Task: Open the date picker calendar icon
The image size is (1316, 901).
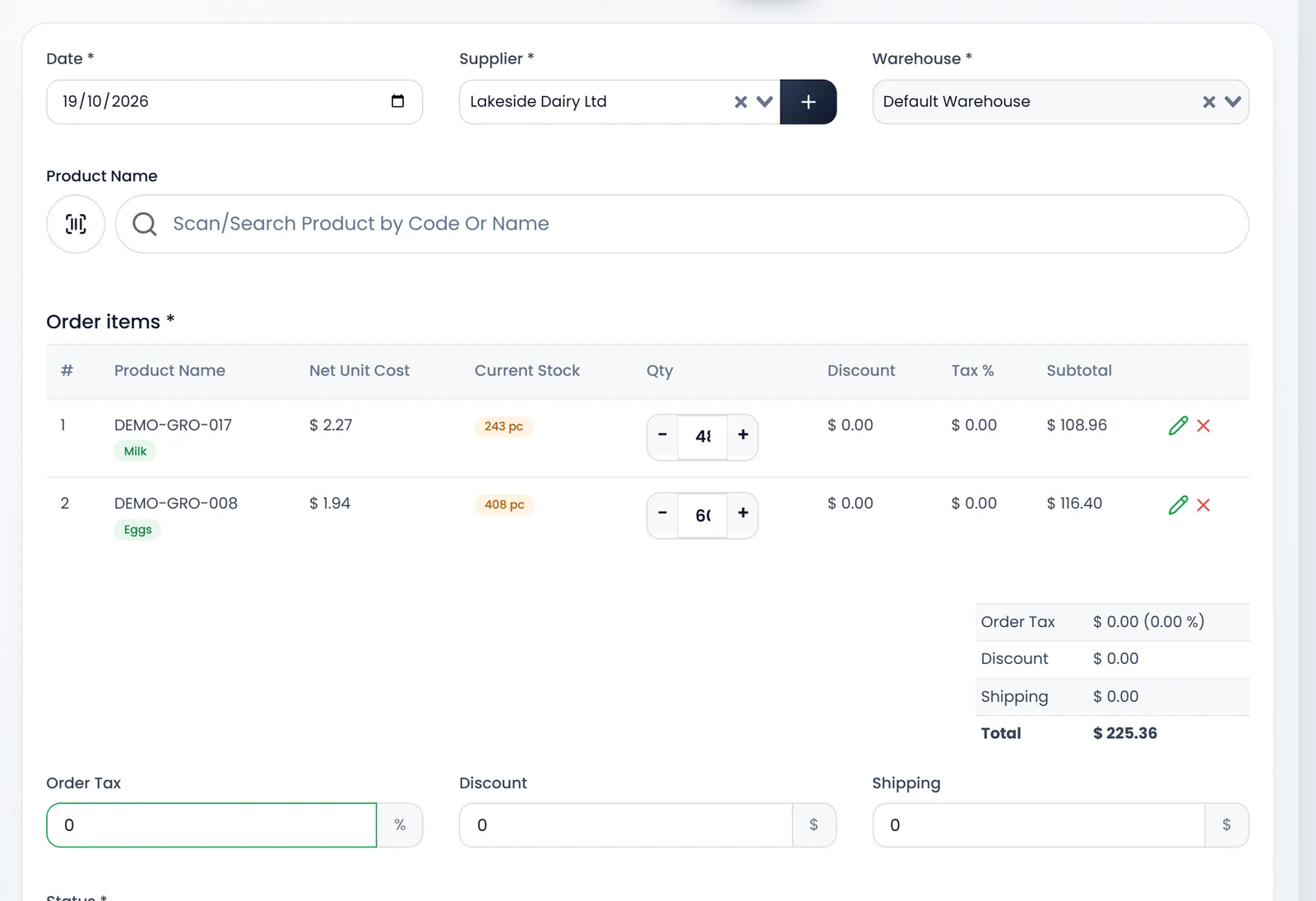Action: [397, 101]
